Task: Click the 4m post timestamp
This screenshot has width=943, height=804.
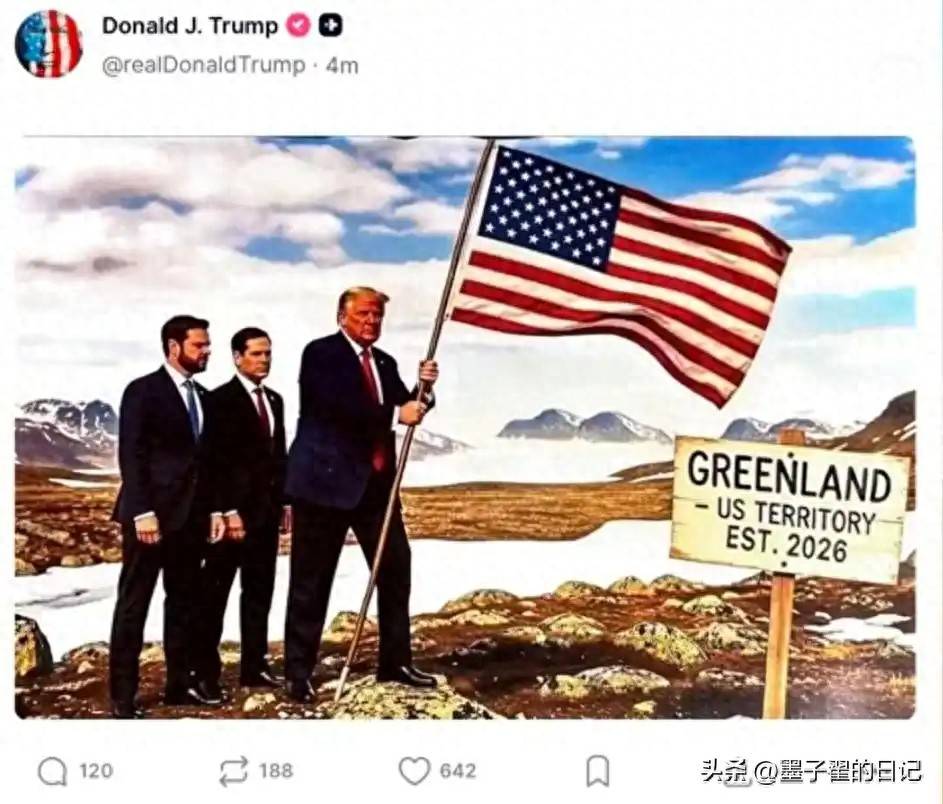Action: tap(342, 65)
